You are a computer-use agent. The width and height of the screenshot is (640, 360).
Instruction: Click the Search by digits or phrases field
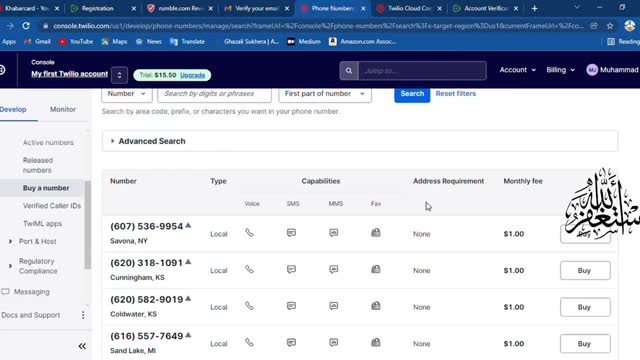(215, 94)
